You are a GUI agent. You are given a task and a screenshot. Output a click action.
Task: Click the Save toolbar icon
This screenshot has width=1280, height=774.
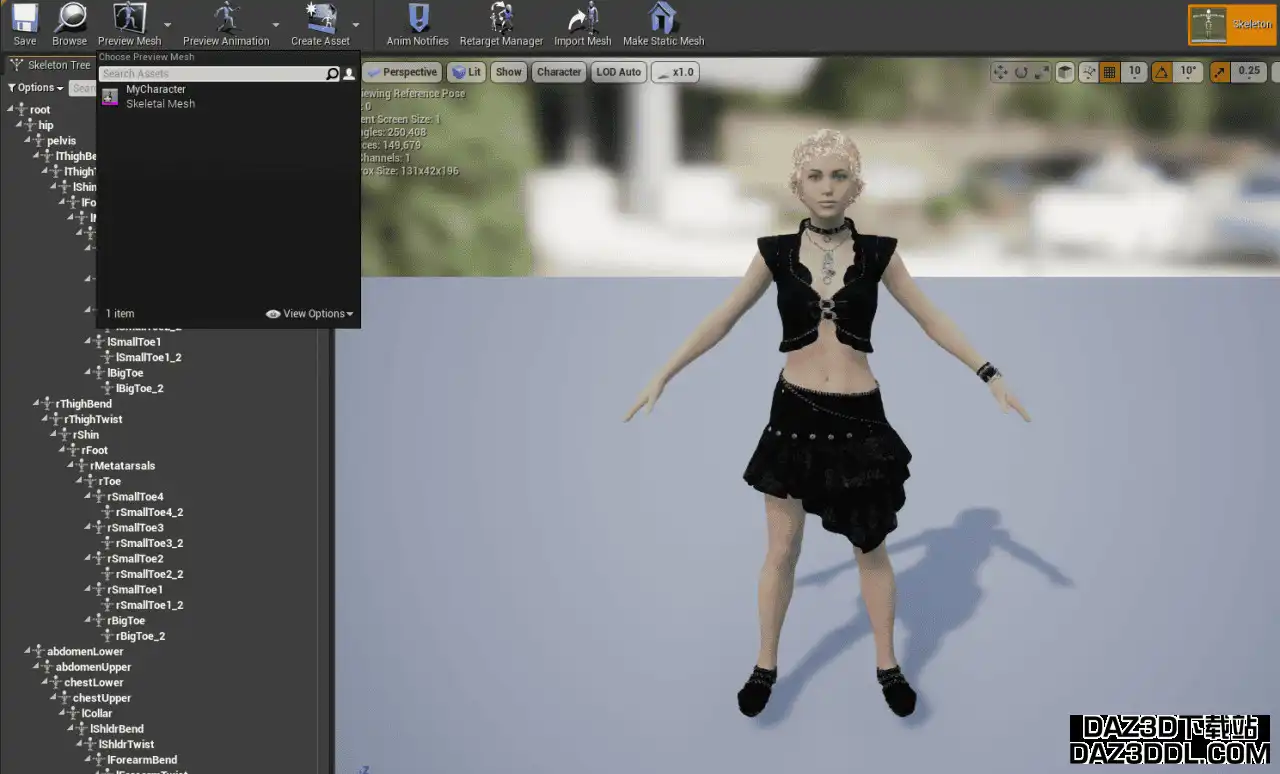click(25, 18)
